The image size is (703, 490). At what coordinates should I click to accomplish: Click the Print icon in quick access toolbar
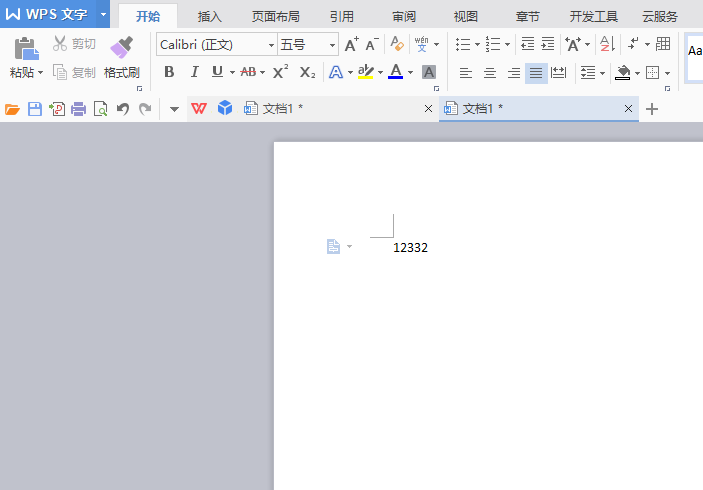click(78, 109)
